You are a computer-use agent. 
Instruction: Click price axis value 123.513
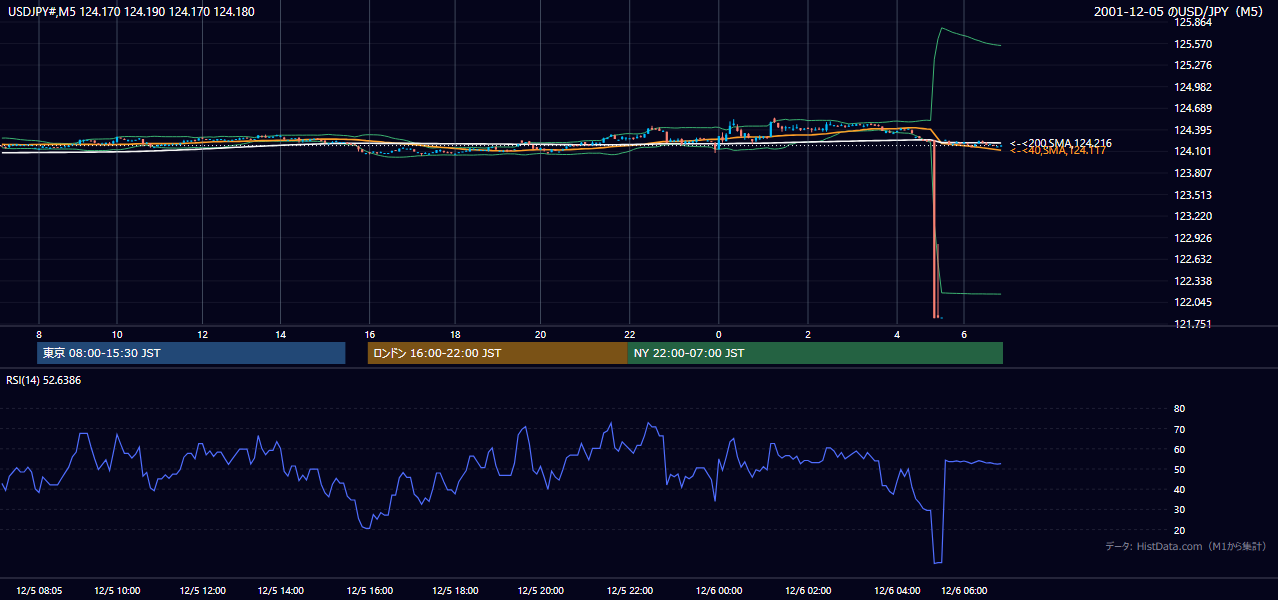coord(1193,195)
